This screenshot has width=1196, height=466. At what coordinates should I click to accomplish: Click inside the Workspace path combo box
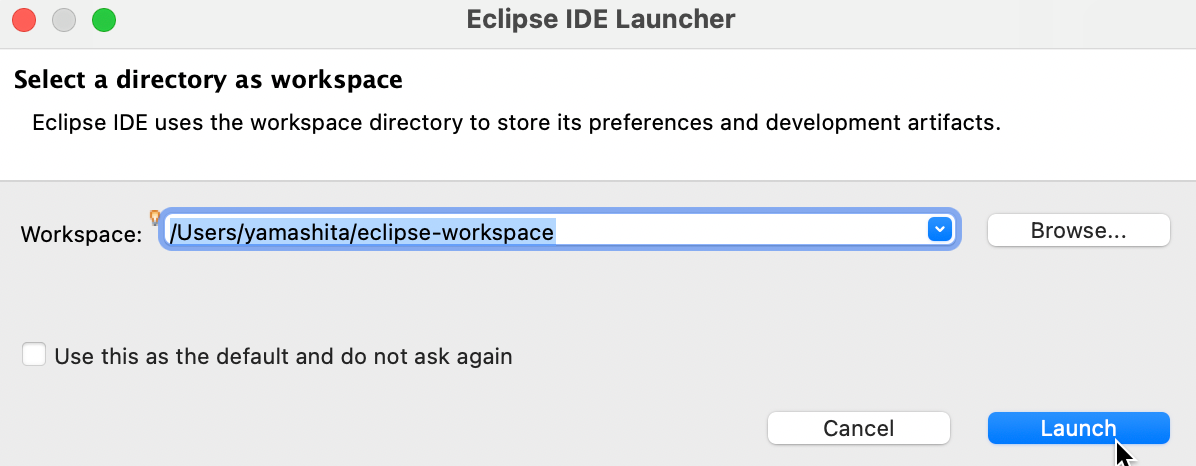click(560, 230)
